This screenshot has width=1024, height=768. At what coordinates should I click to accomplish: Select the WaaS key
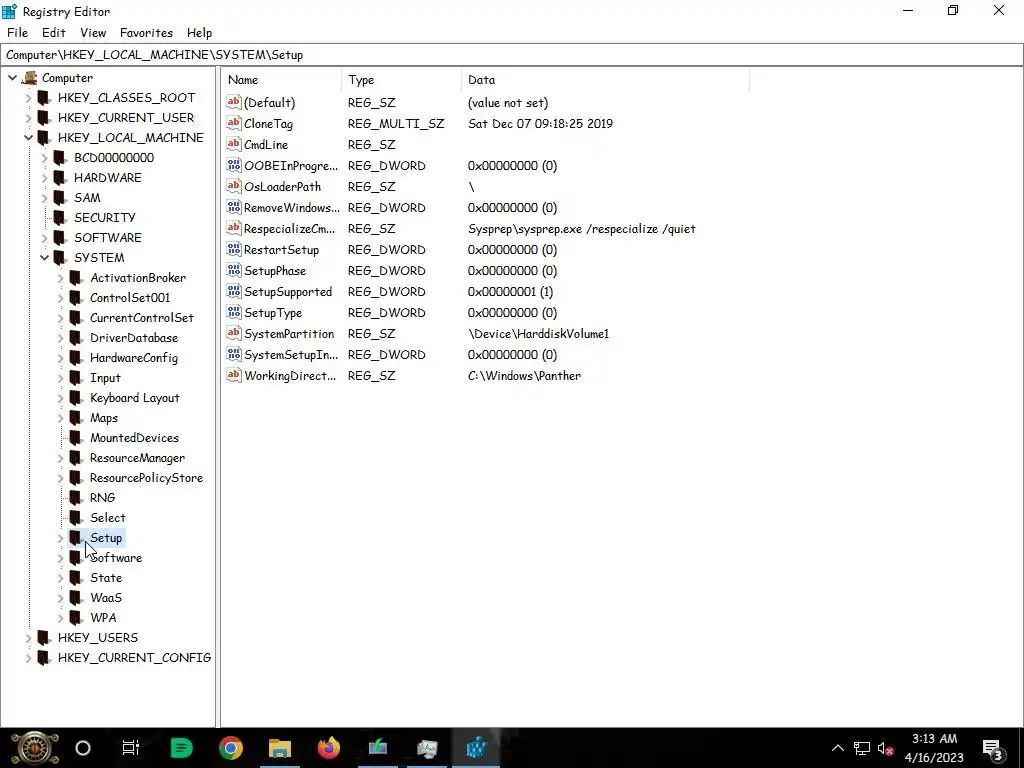[x=106, y=598]
